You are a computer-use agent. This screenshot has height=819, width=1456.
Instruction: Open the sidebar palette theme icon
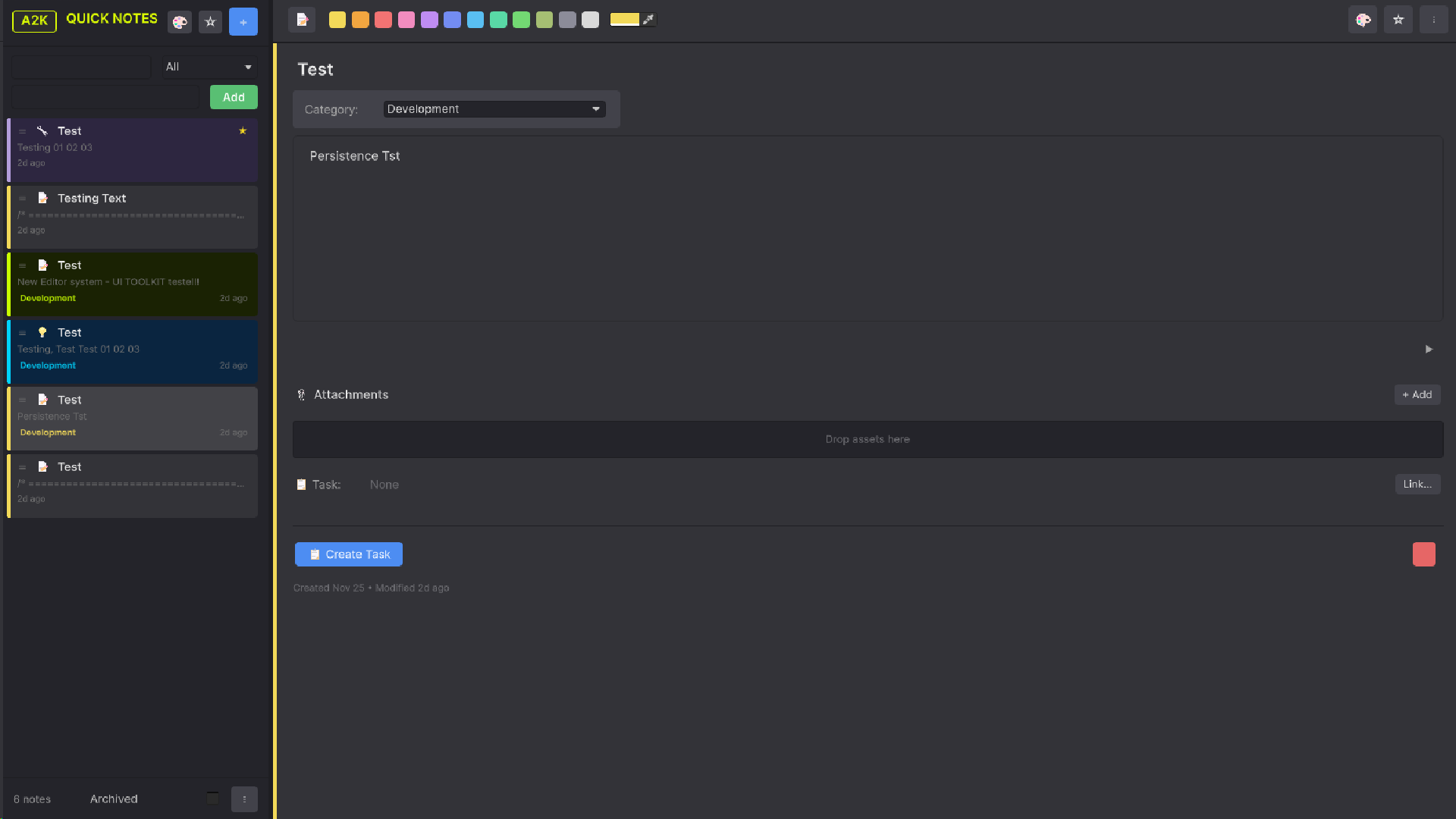point(180,22)
